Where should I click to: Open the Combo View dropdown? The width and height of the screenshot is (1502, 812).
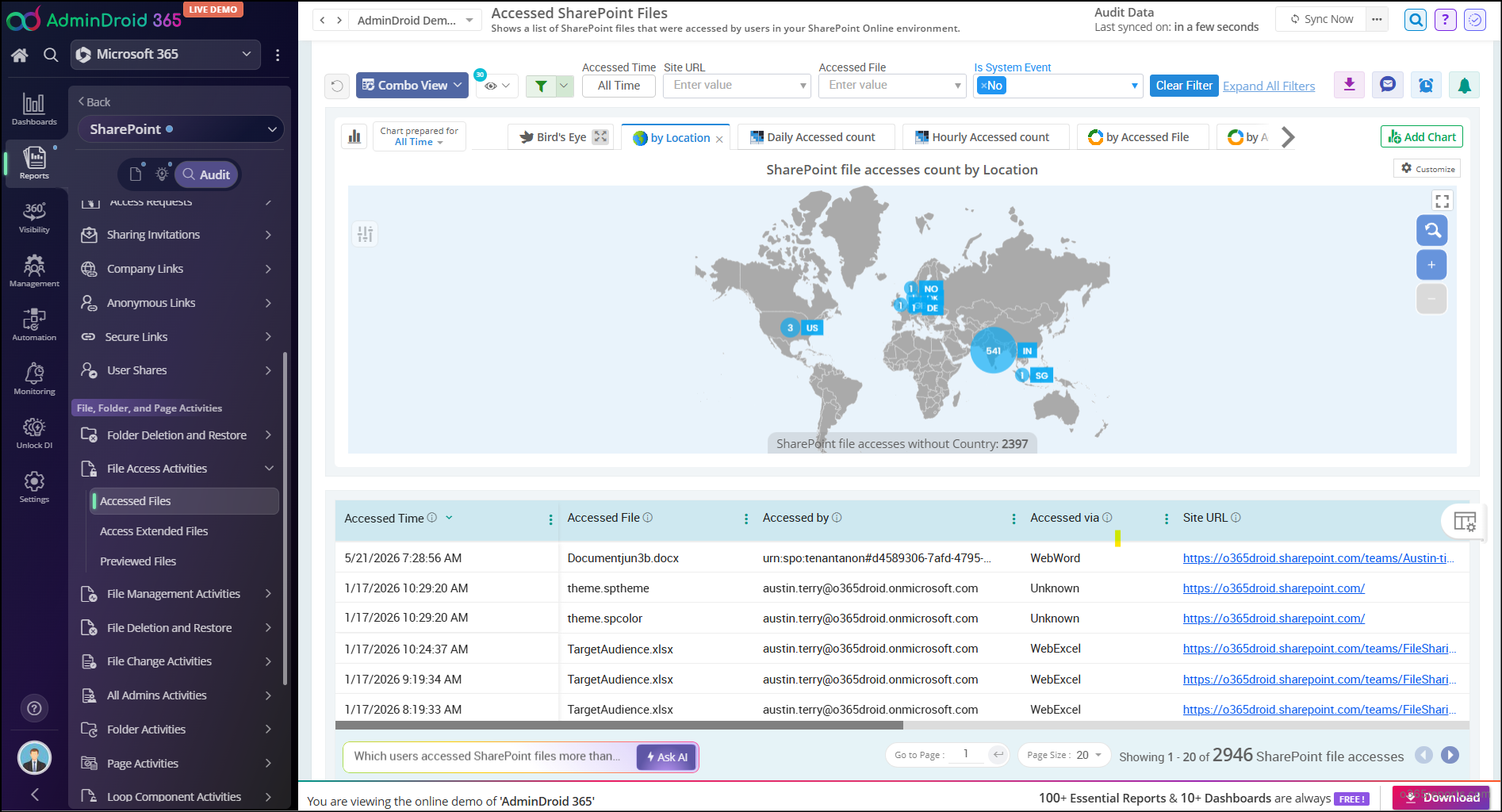[412, 86]
